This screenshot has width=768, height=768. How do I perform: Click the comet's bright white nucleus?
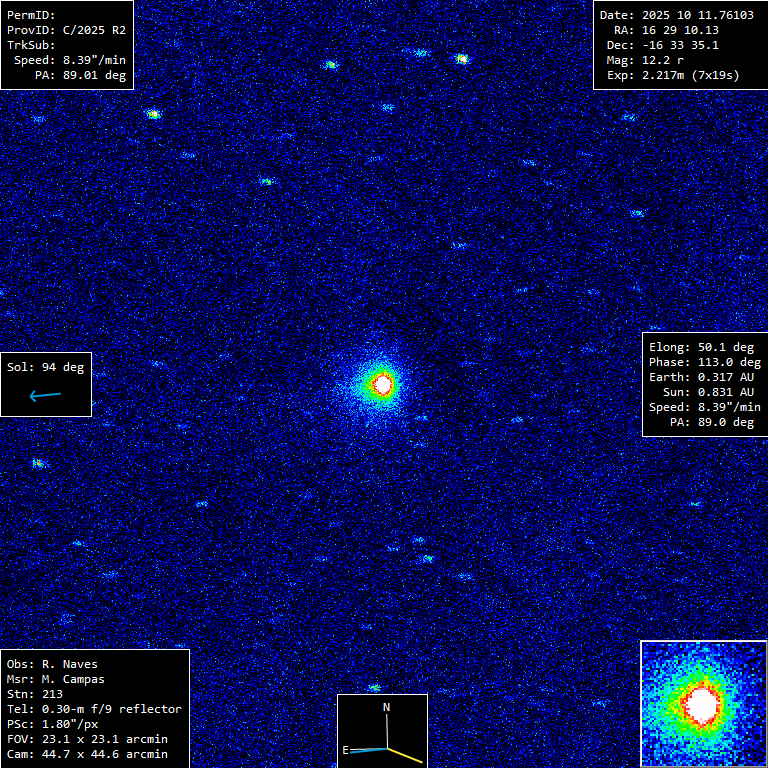point(382,383)
